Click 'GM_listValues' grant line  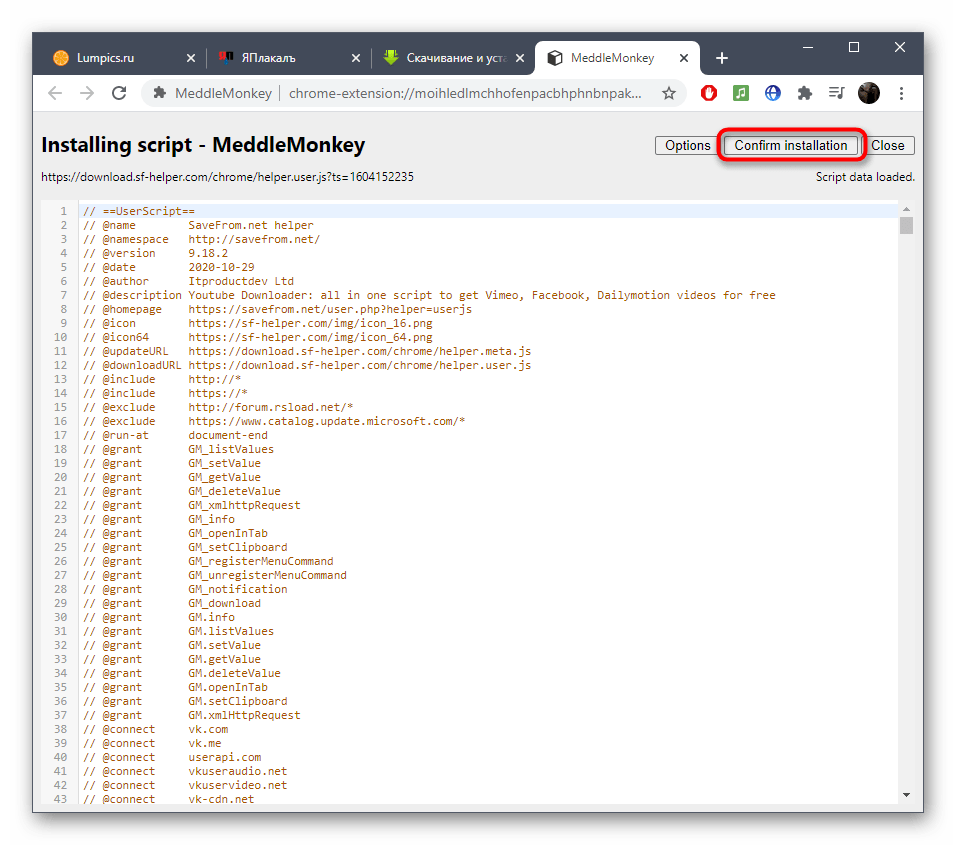[231, 449]
